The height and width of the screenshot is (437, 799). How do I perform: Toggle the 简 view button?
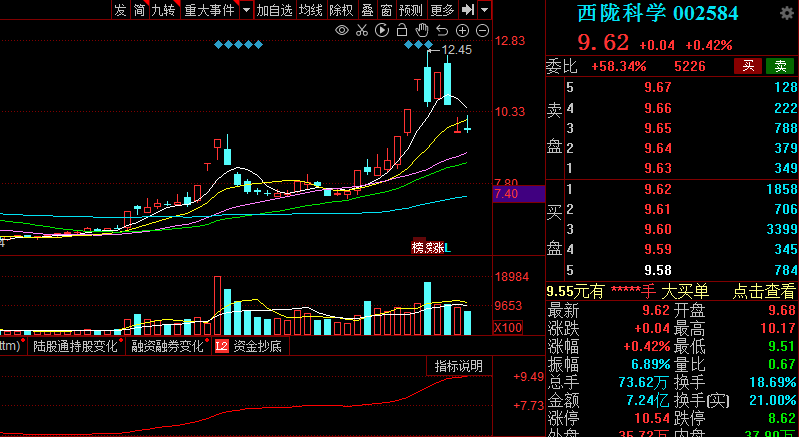click(139, 10)
